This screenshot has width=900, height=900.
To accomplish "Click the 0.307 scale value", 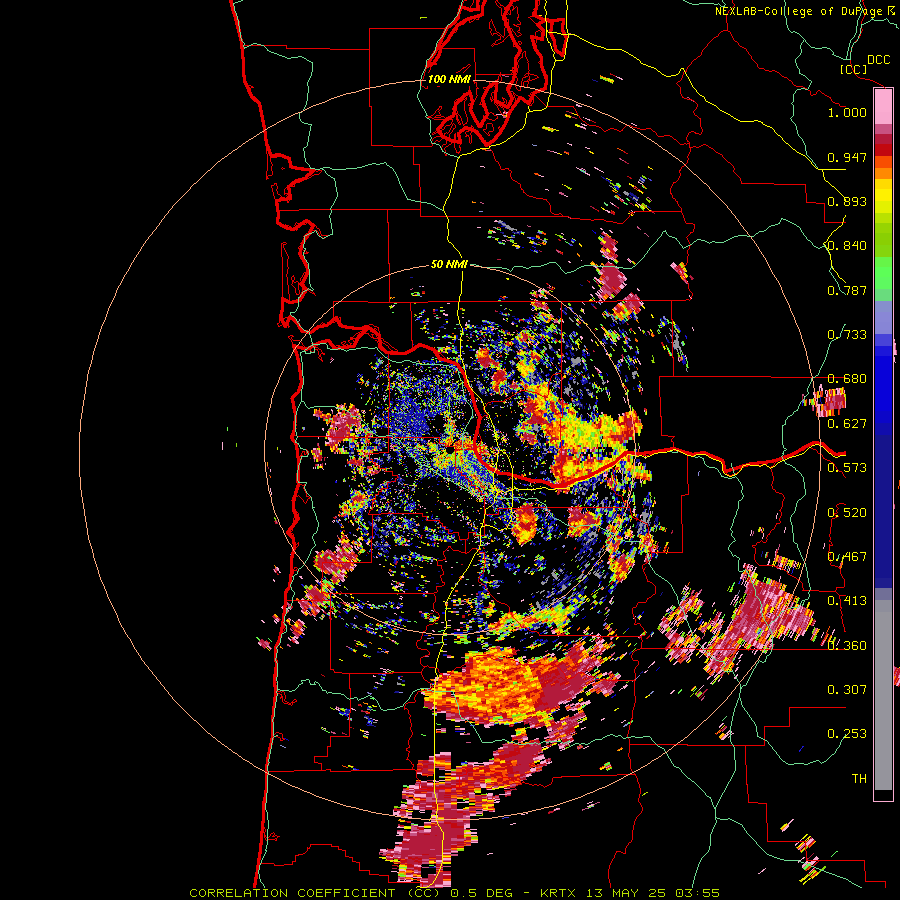I will tap(847, 690).
